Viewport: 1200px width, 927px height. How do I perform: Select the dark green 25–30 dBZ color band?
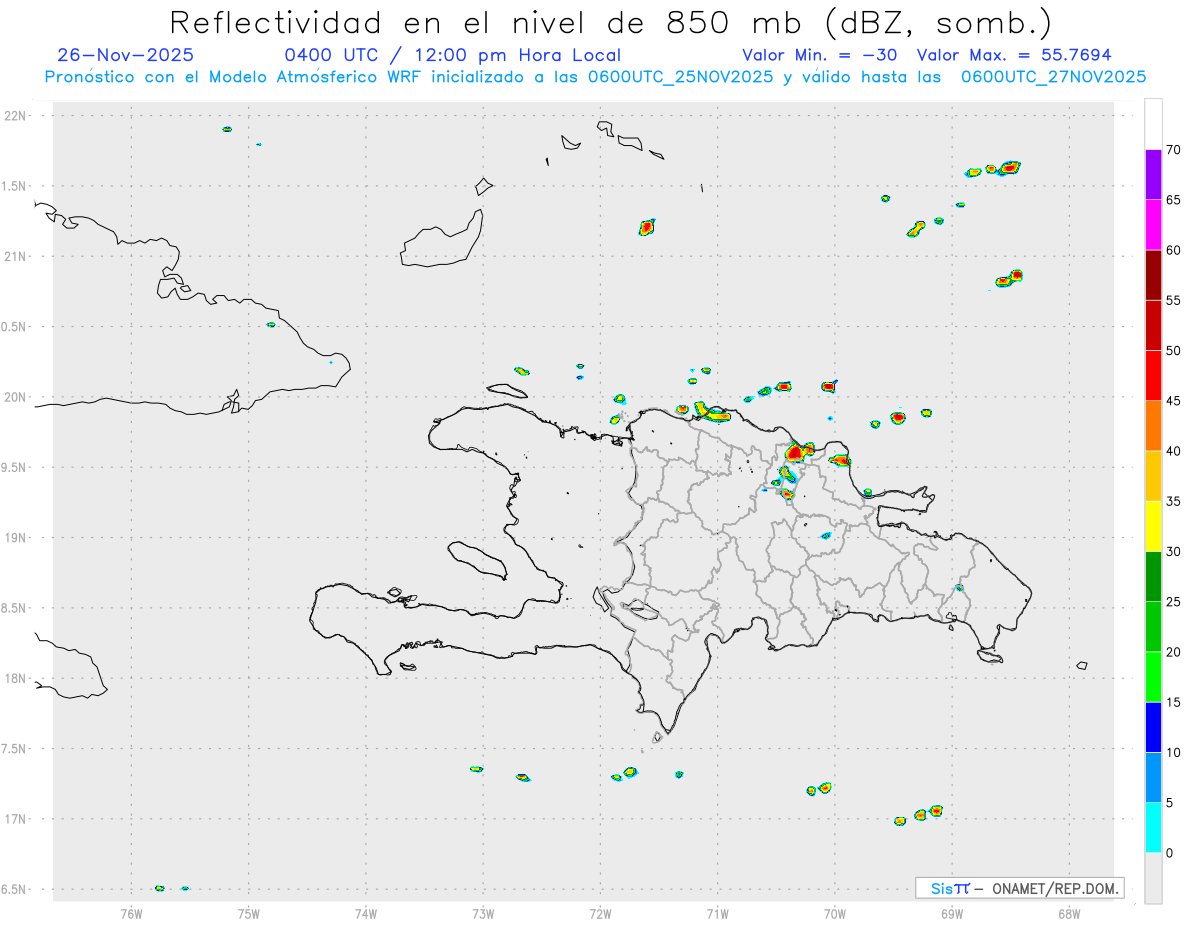(x=1153, y=576)
